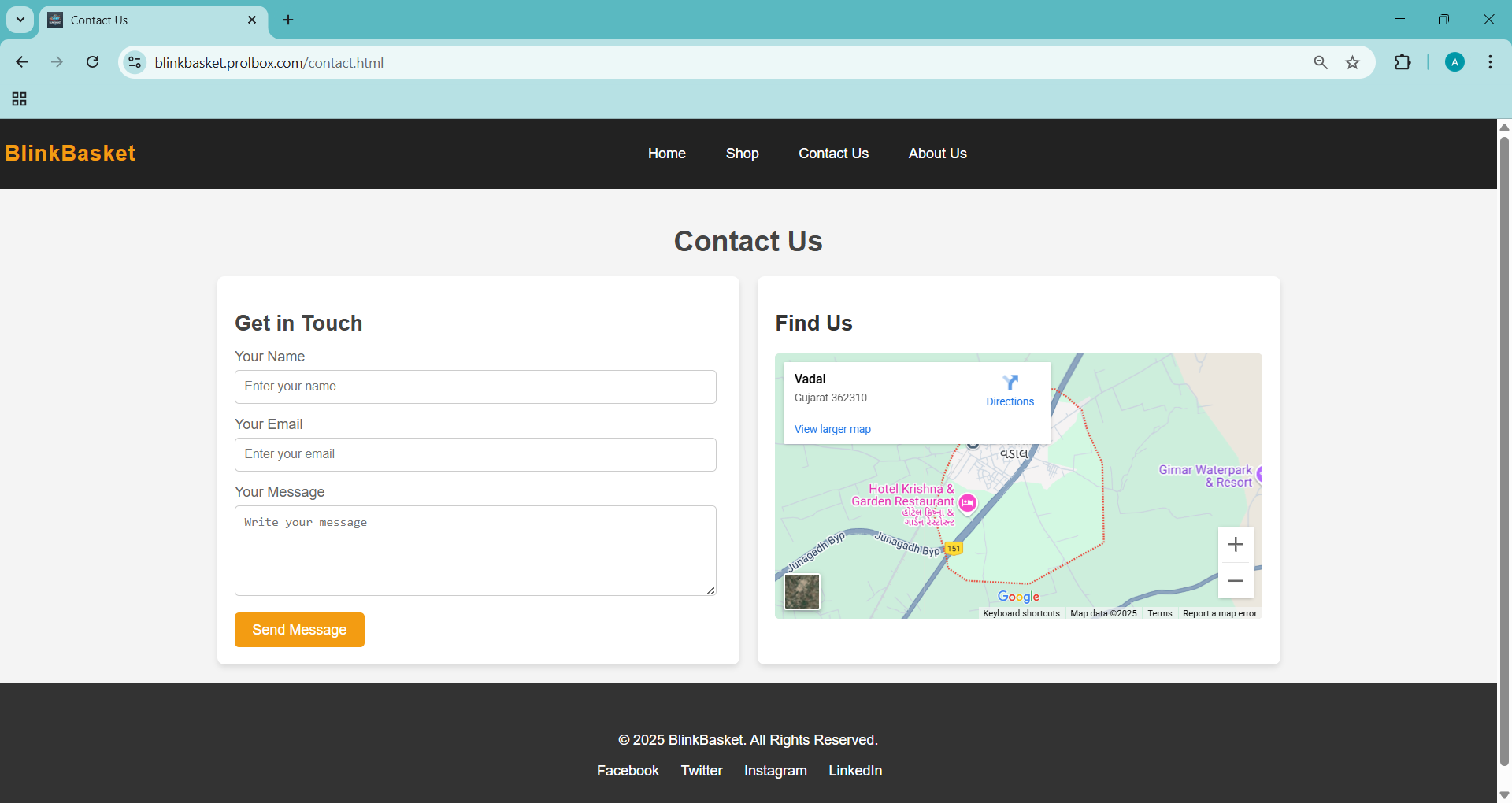Viewport: 1512px width, 803px height.
Task: Click the Your Name input field
Action: [x=475, y=387]
